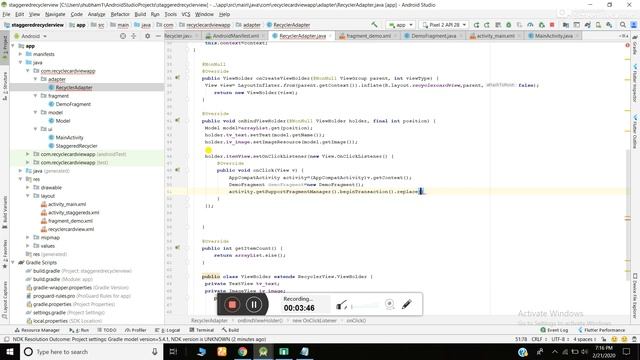
Task: Open the VCS menu
Action: tap(186, 14)
